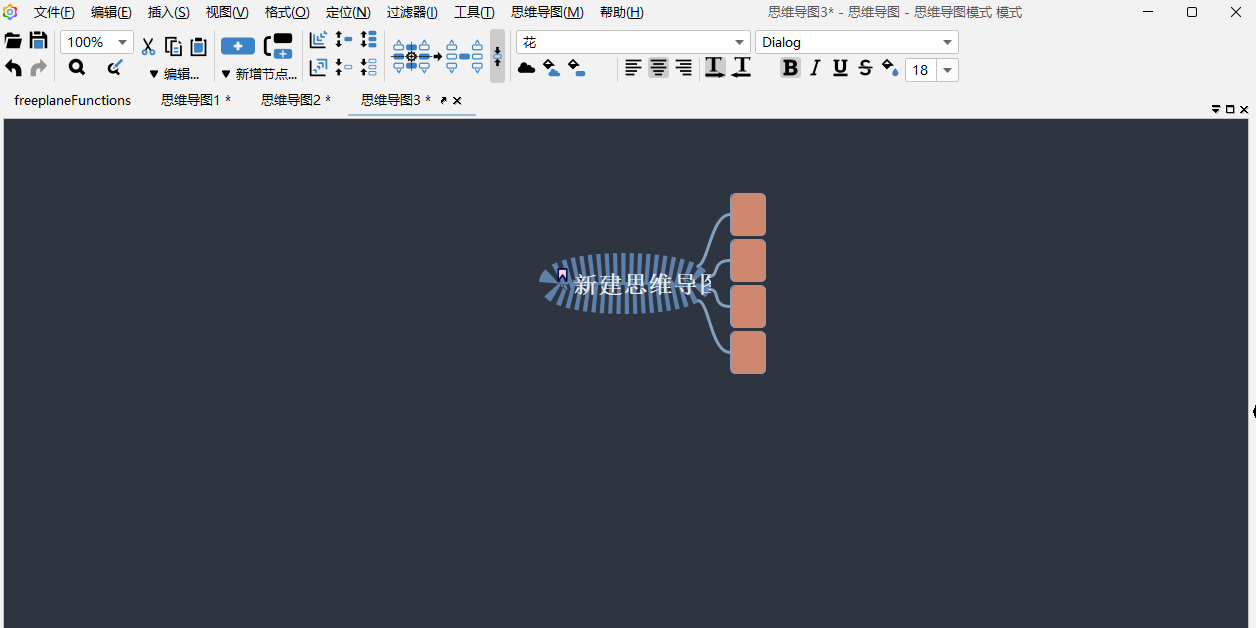1256x628 pixels.
Task: Select the 新建思维导图 root node
Action: (640, 284)
